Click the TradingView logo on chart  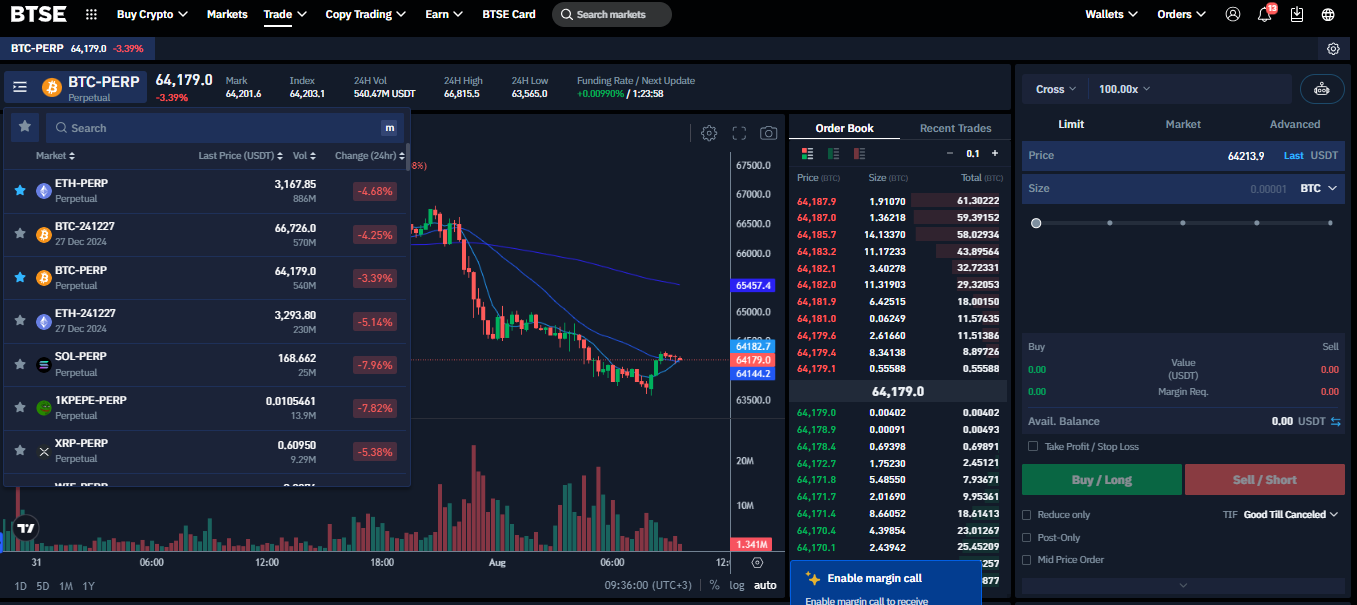26,527
